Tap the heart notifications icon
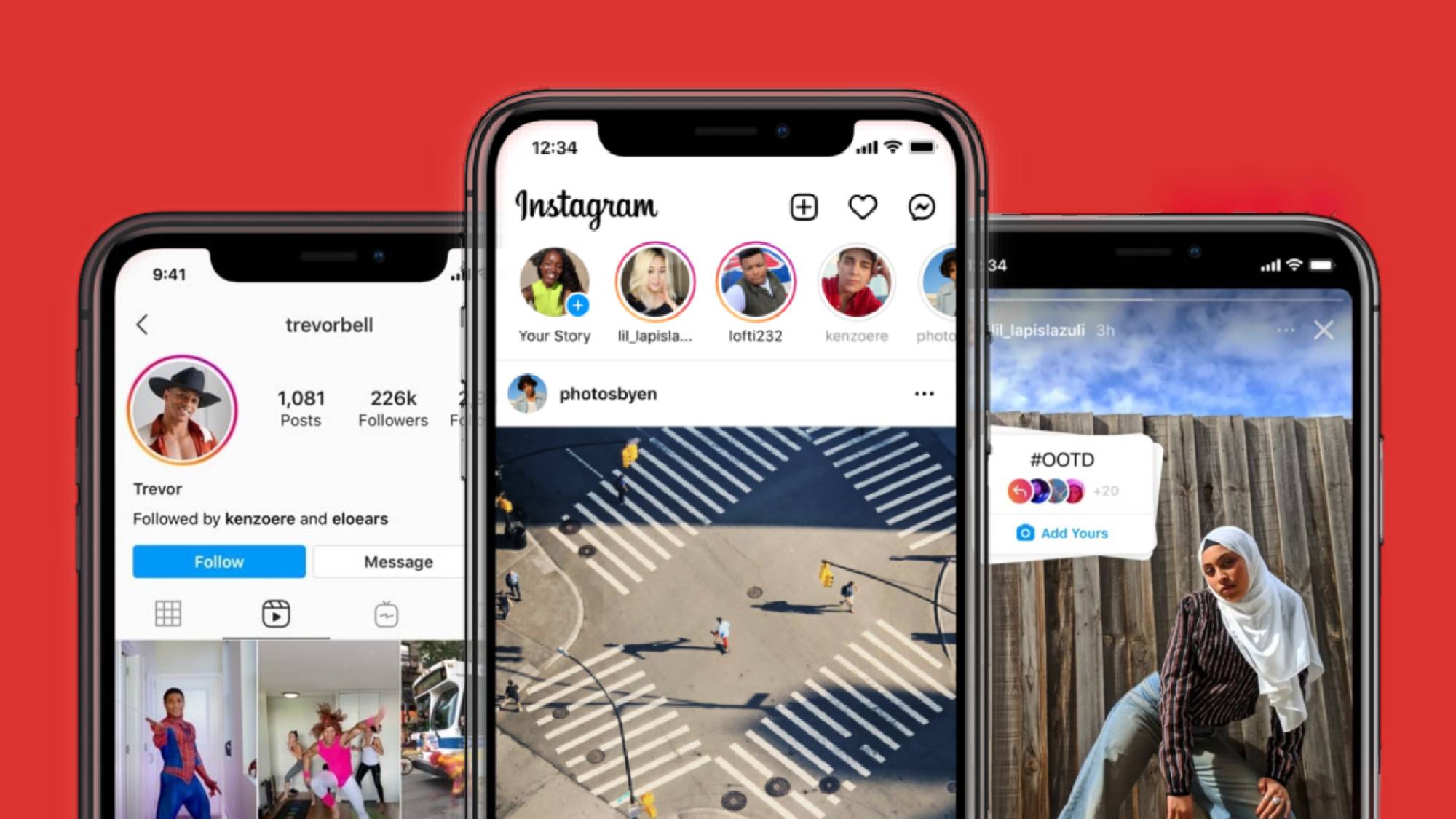 point(864,208)
